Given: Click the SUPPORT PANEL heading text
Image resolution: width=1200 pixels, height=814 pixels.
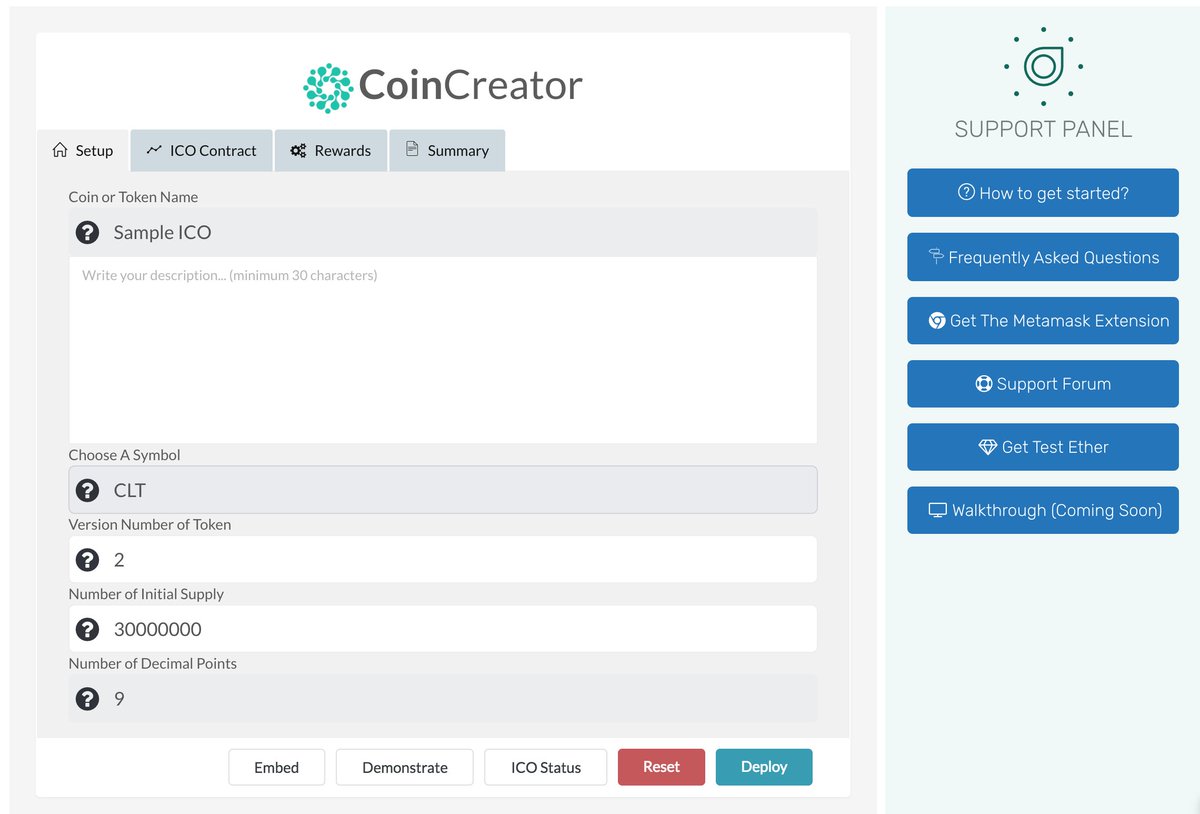Looking at the screenshot, I should tap(1043, 129).
